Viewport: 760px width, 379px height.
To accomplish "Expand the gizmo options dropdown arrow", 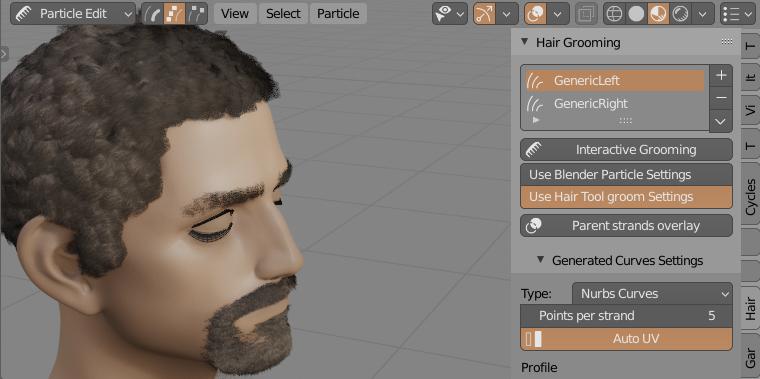I will [507, 14].
